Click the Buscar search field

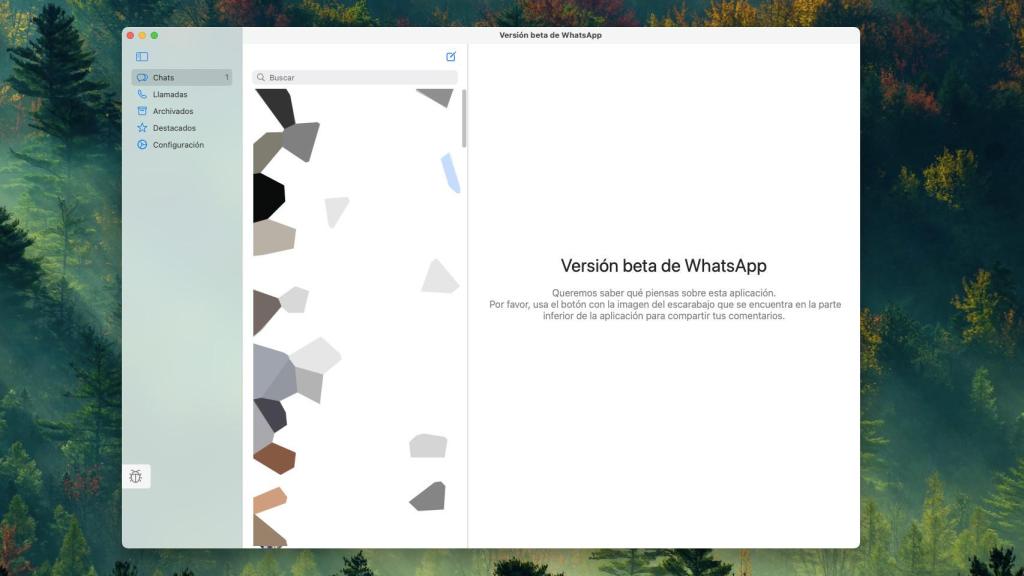(355, 77)
